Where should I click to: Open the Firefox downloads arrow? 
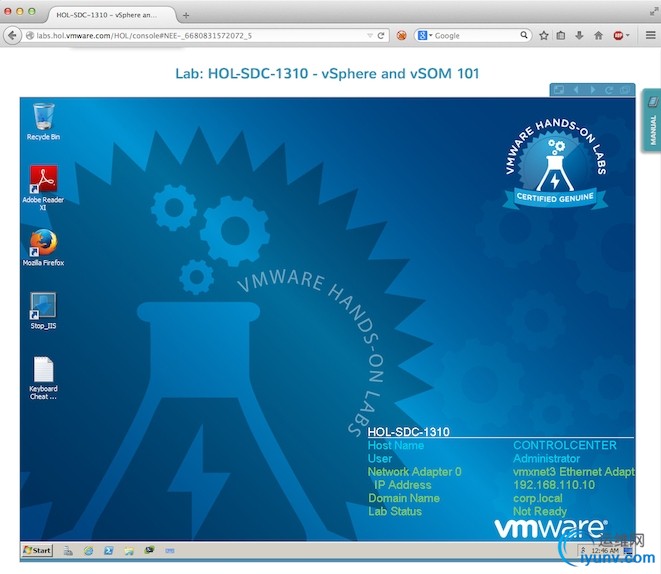coord(579,36)
